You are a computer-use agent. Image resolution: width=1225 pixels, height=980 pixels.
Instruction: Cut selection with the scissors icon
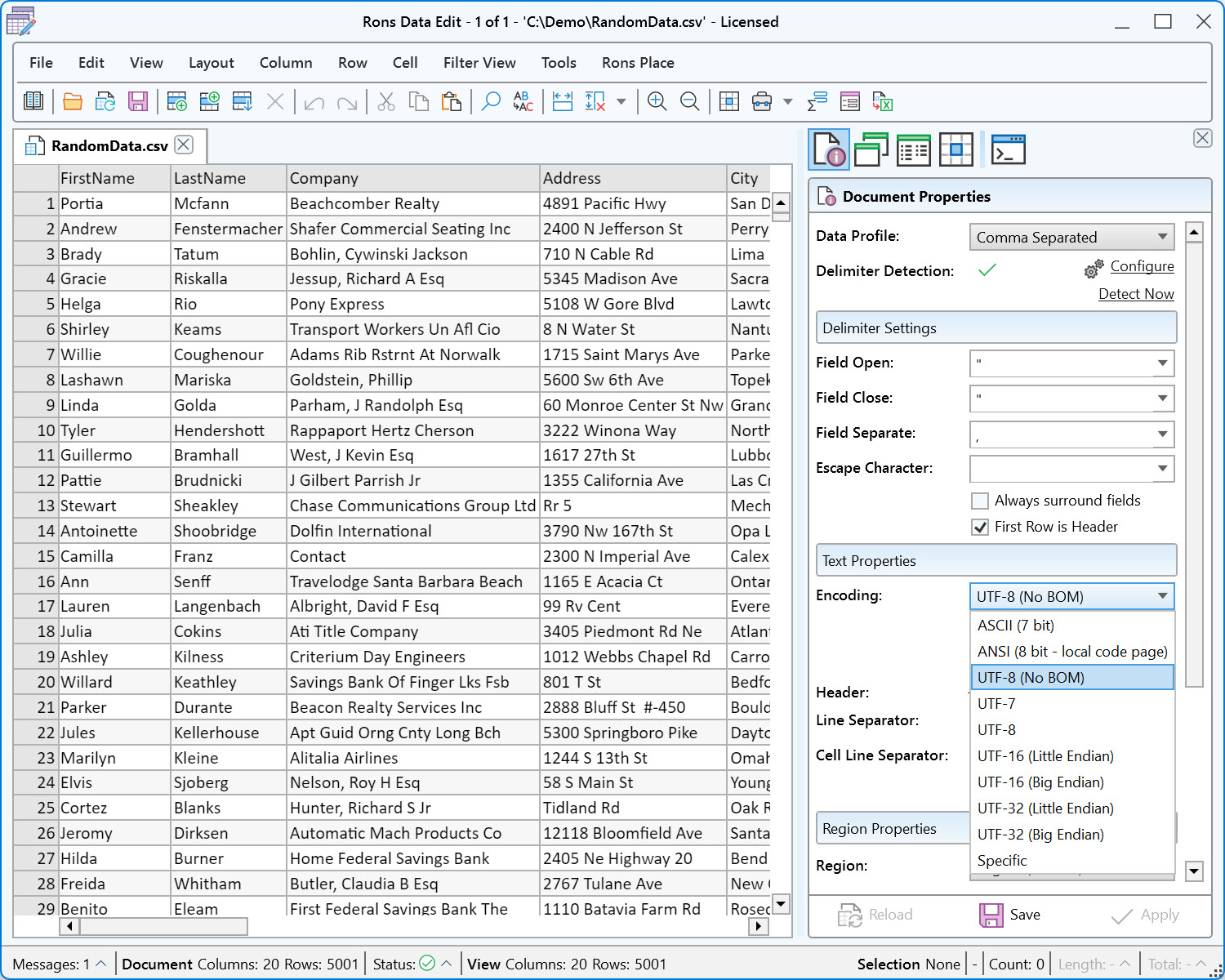386,101
